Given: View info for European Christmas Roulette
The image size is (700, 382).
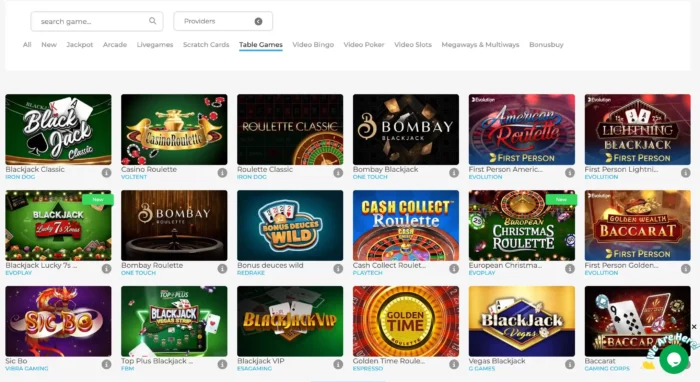Looking at the screenshot, I should pyautogui.click(x=570, y=269).
